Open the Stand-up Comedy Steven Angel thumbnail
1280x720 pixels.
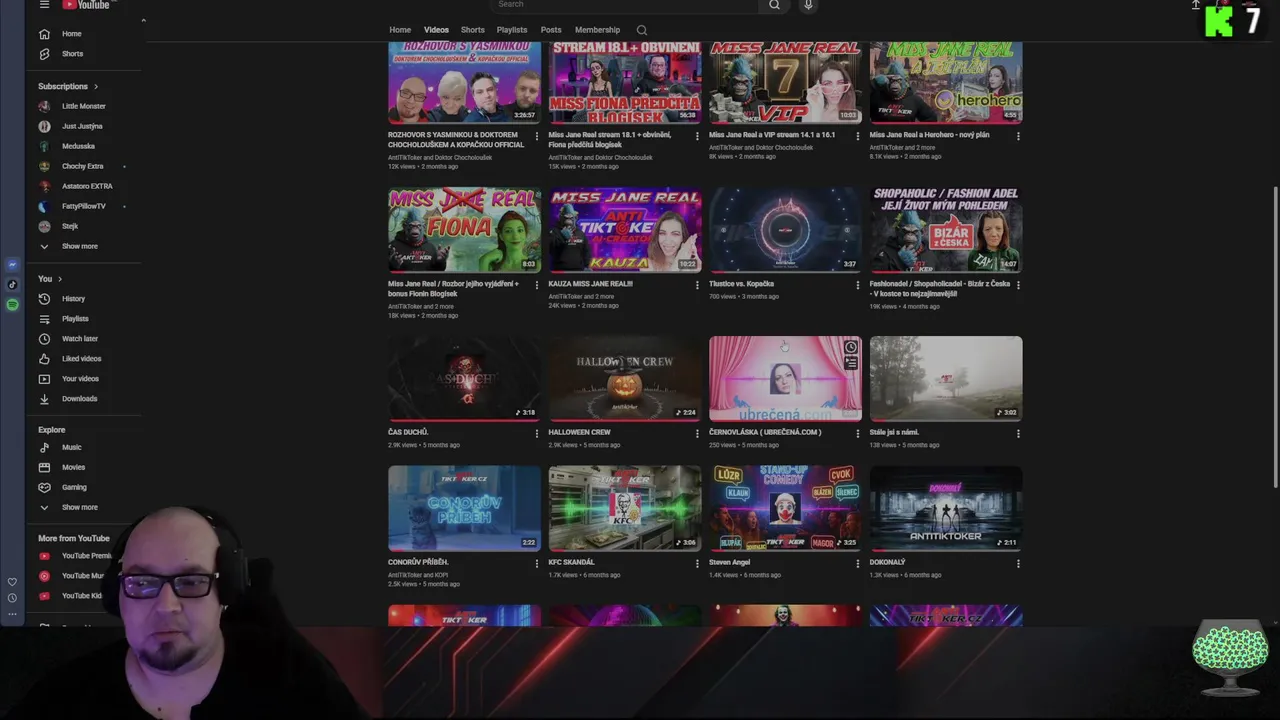[x=785, y=508]
